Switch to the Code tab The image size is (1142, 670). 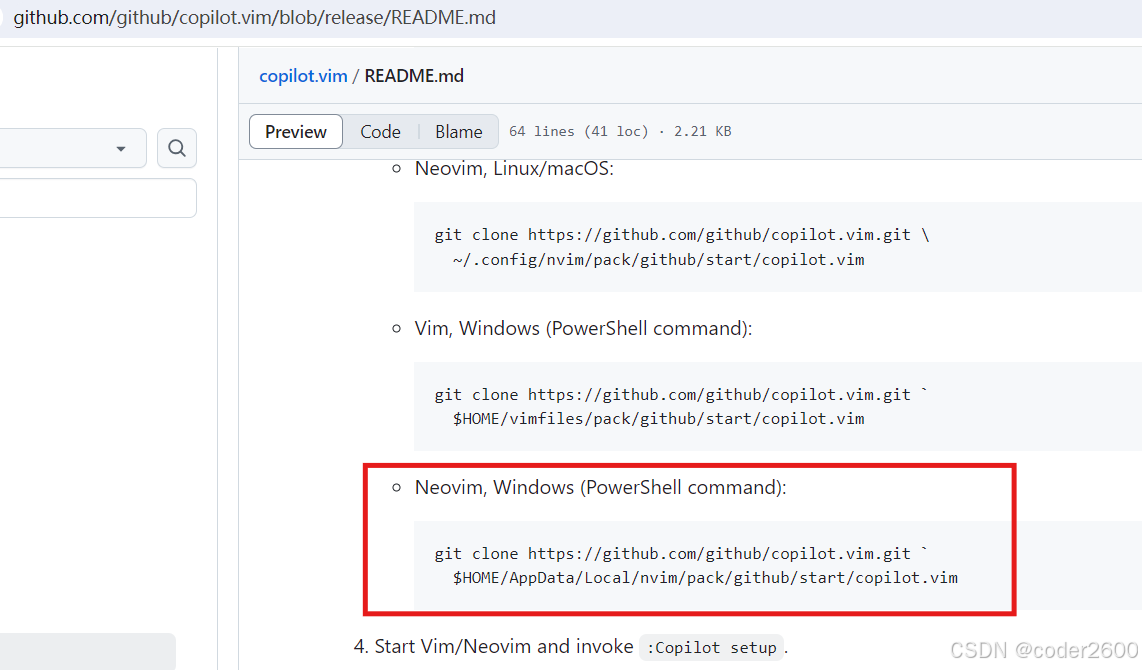[380, 132]
